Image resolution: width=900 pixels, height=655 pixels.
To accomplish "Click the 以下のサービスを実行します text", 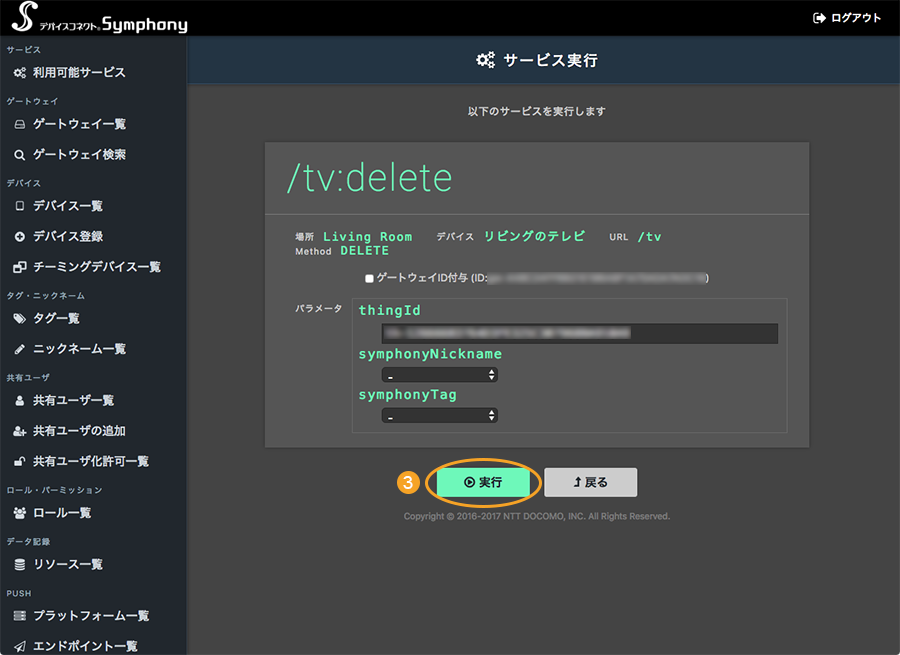I will tap(537, 111).
